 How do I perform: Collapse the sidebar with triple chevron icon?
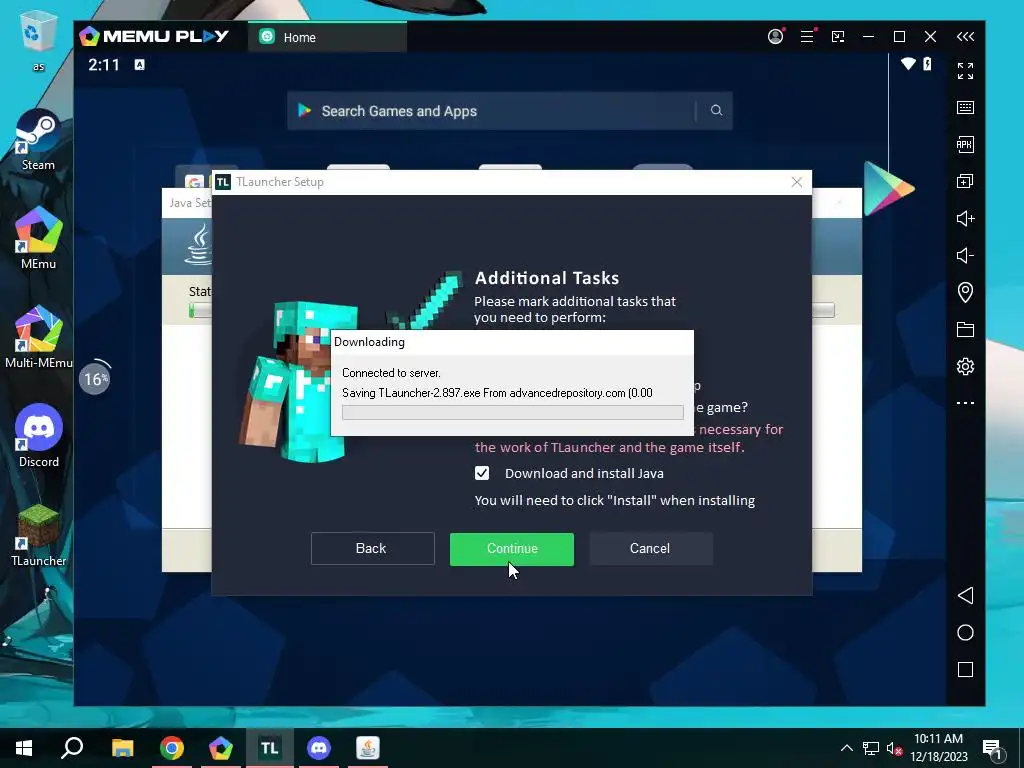coord(965,37)
